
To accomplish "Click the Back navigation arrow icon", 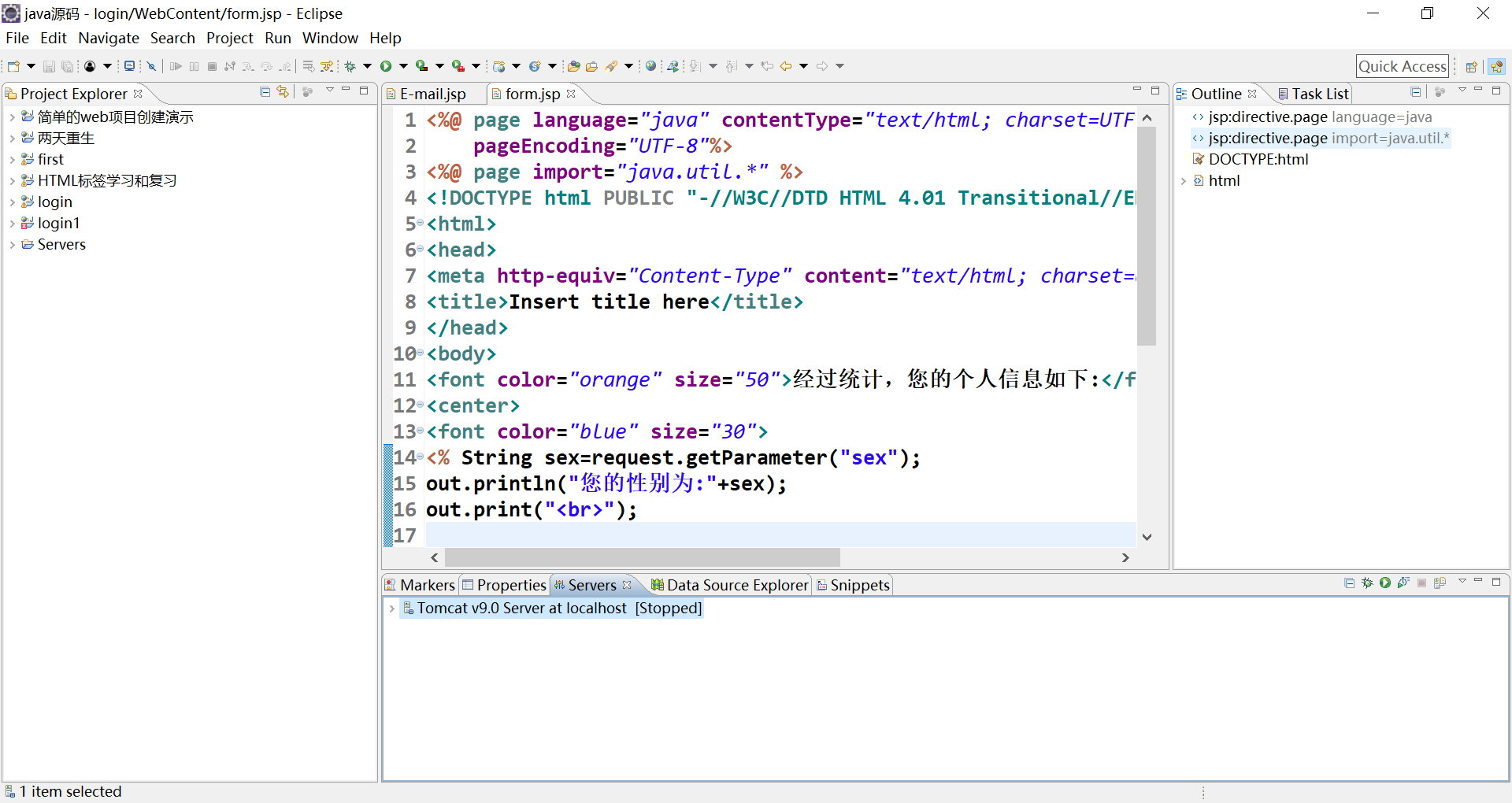I will [x=786, y=66].
